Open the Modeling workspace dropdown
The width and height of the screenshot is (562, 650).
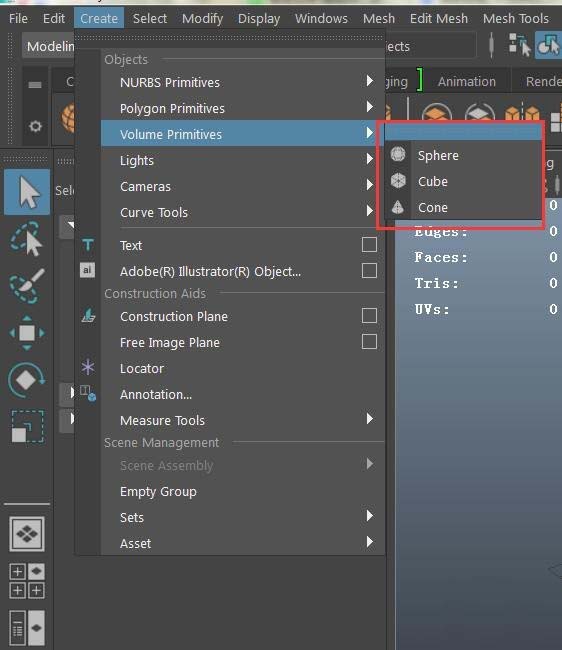click(x=48, y=46)
